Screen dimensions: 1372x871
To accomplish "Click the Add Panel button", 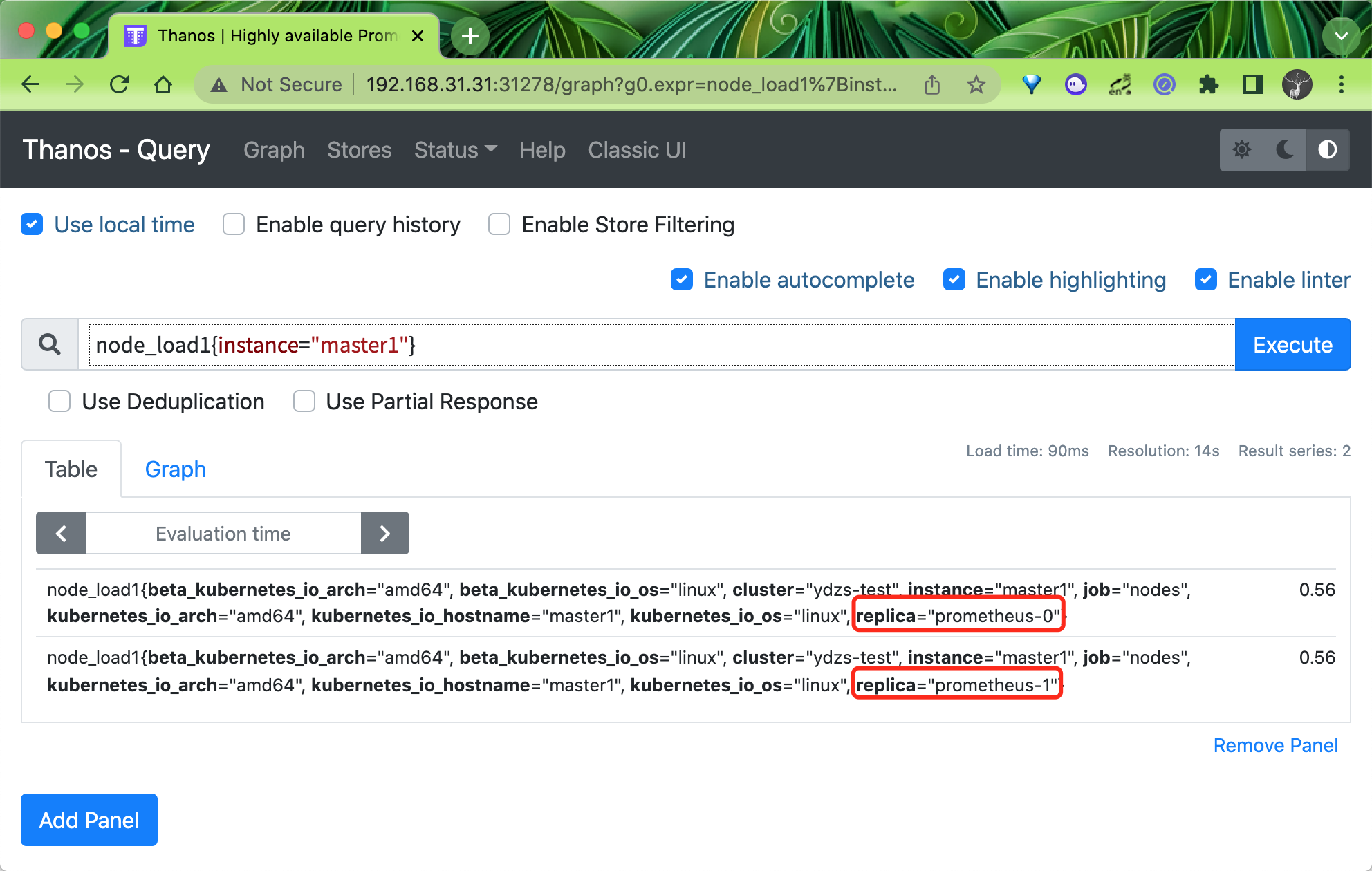I will [89, 820].
